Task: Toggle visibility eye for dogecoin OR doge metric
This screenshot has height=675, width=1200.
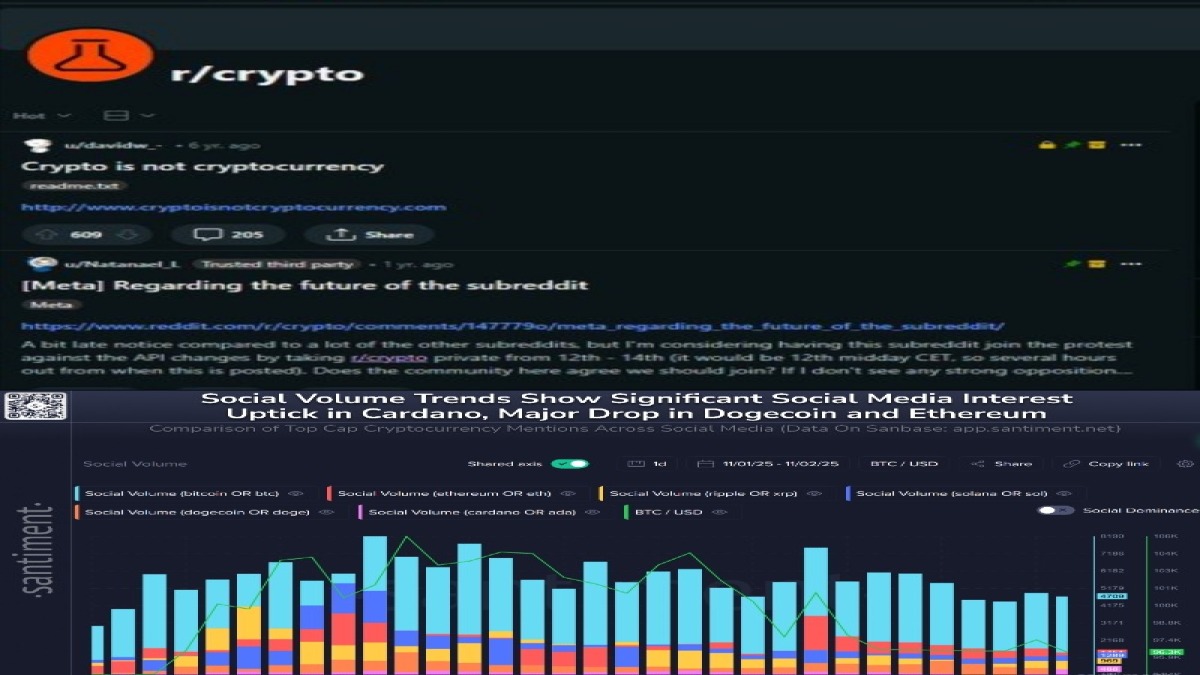Action: tap(326, 512)
